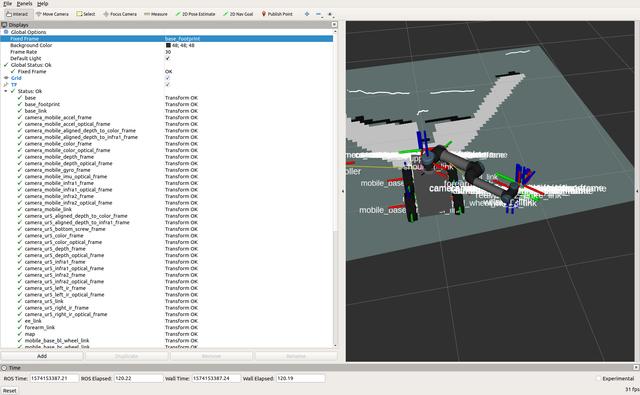640x395 pixels.
Task: Click the Duplicate button
Action: click(127, 356)
